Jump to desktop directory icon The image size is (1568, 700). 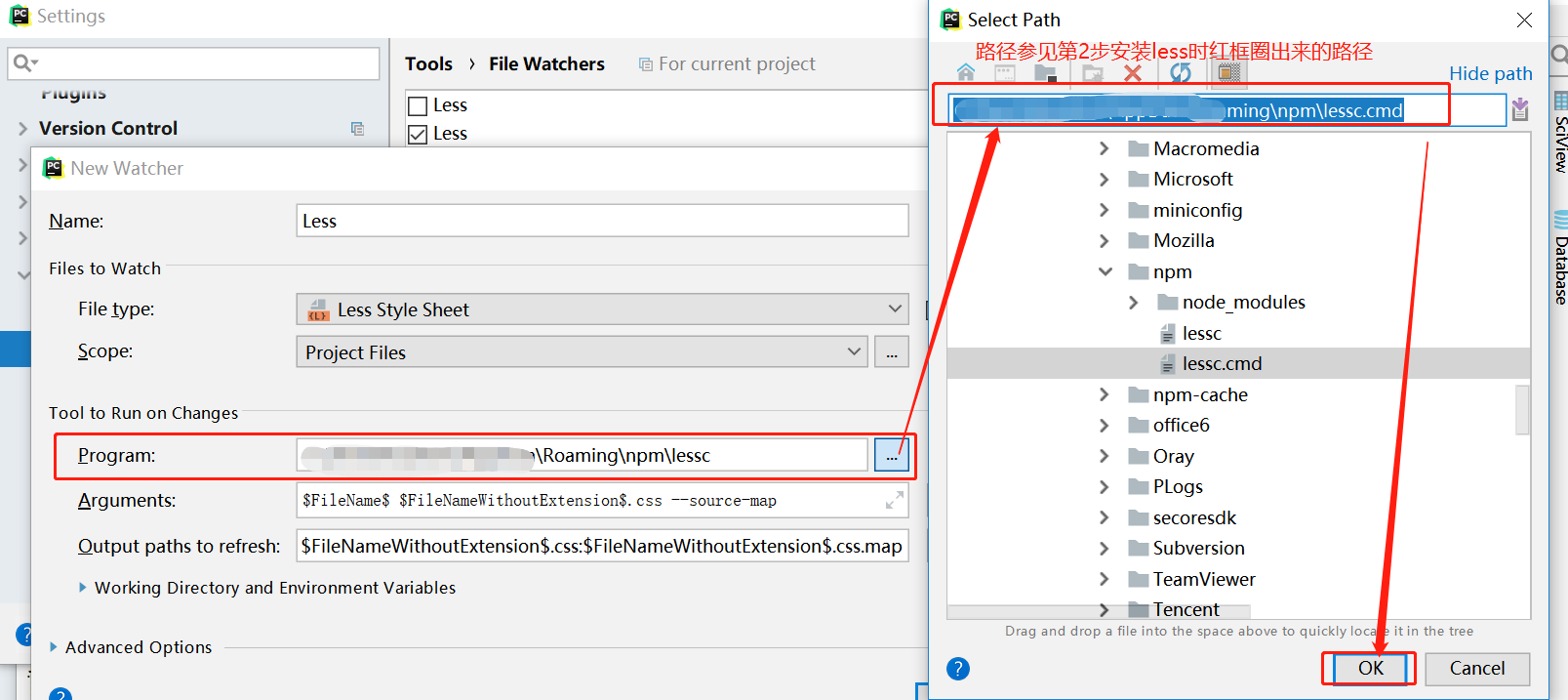1005,73
